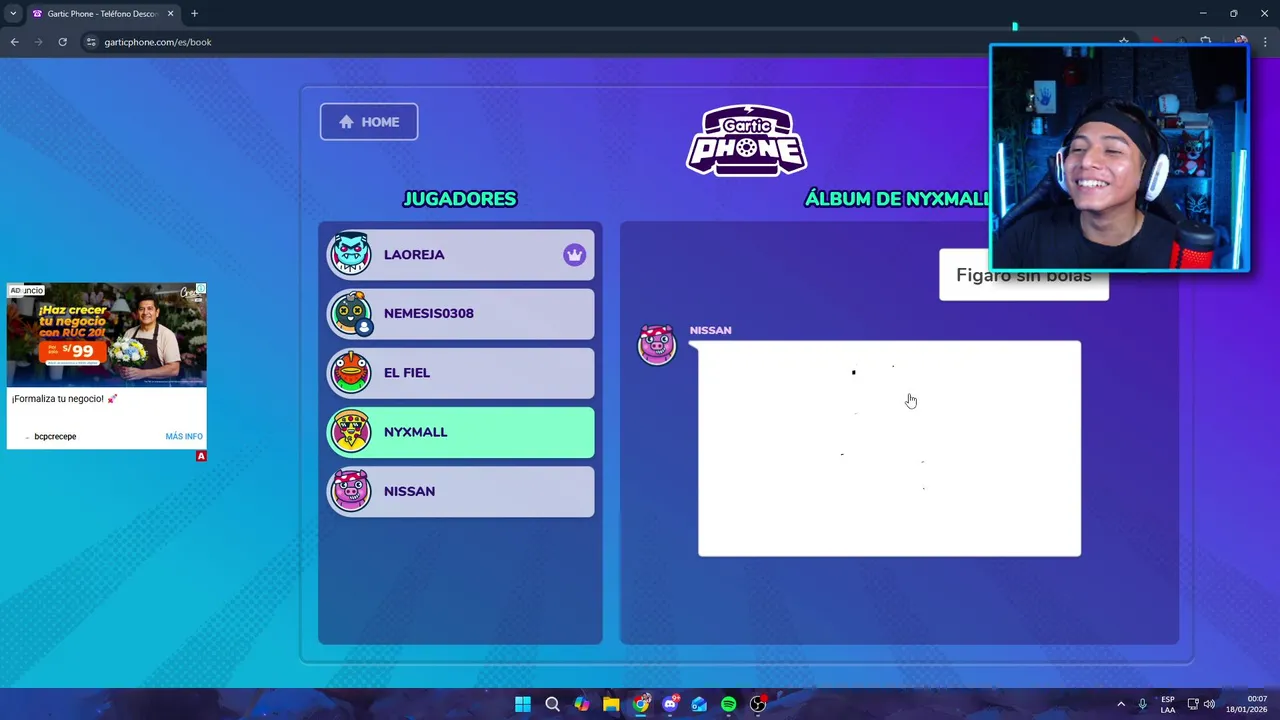Screen dimensions: 1280x720
Task: Click the address bar with garticphone.com/es/book
Action: click(x=600, y=42)
